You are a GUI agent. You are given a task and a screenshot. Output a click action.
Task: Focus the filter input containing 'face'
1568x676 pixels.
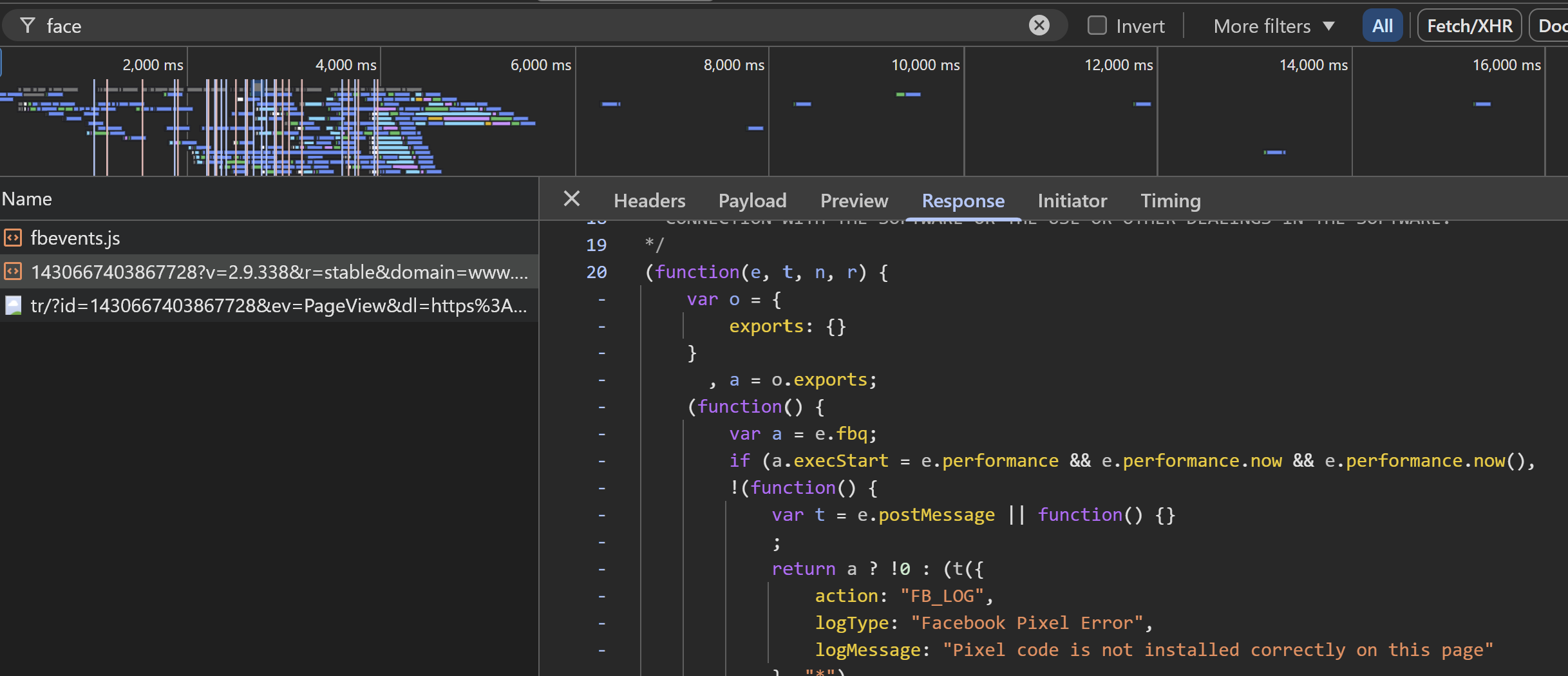click(x=534, y=26)
